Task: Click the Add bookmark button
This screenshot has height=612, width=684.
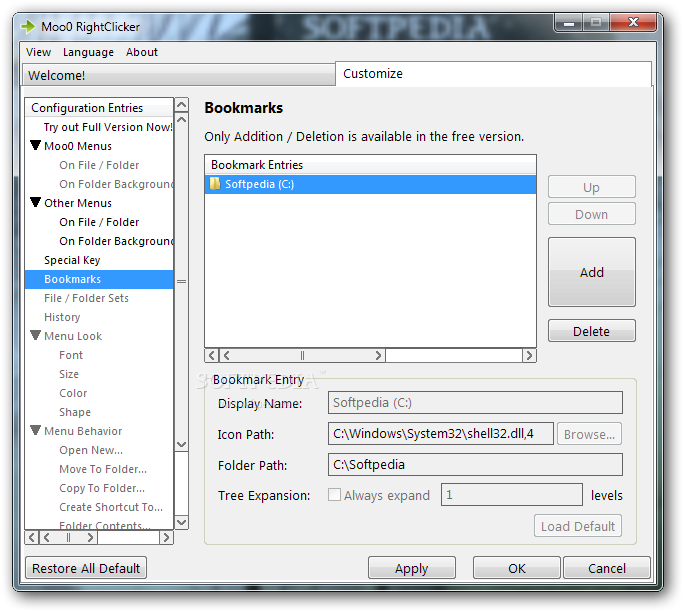Action: 592,272
